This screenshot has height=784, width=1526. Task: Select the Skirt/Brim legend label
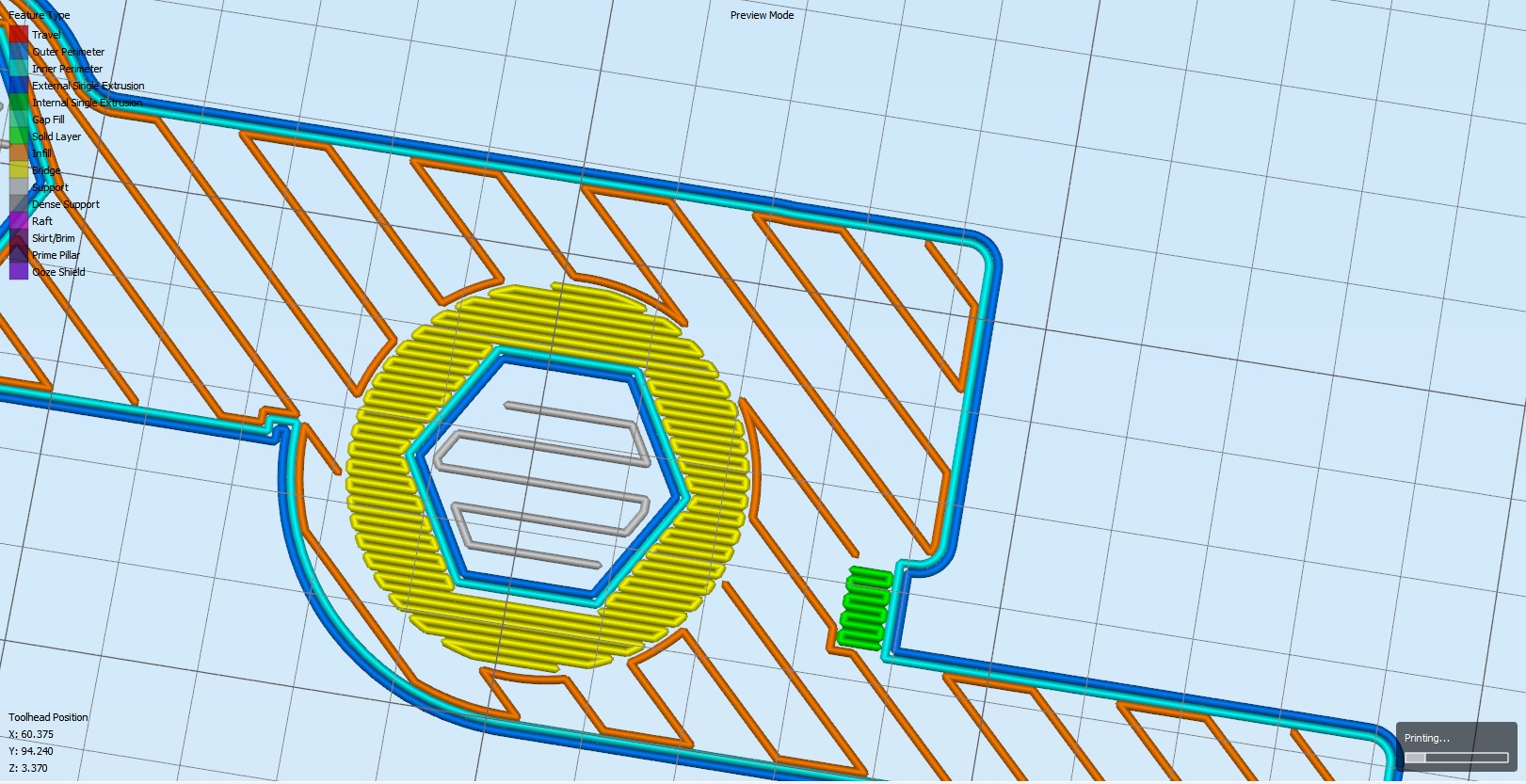click(54, 238)
